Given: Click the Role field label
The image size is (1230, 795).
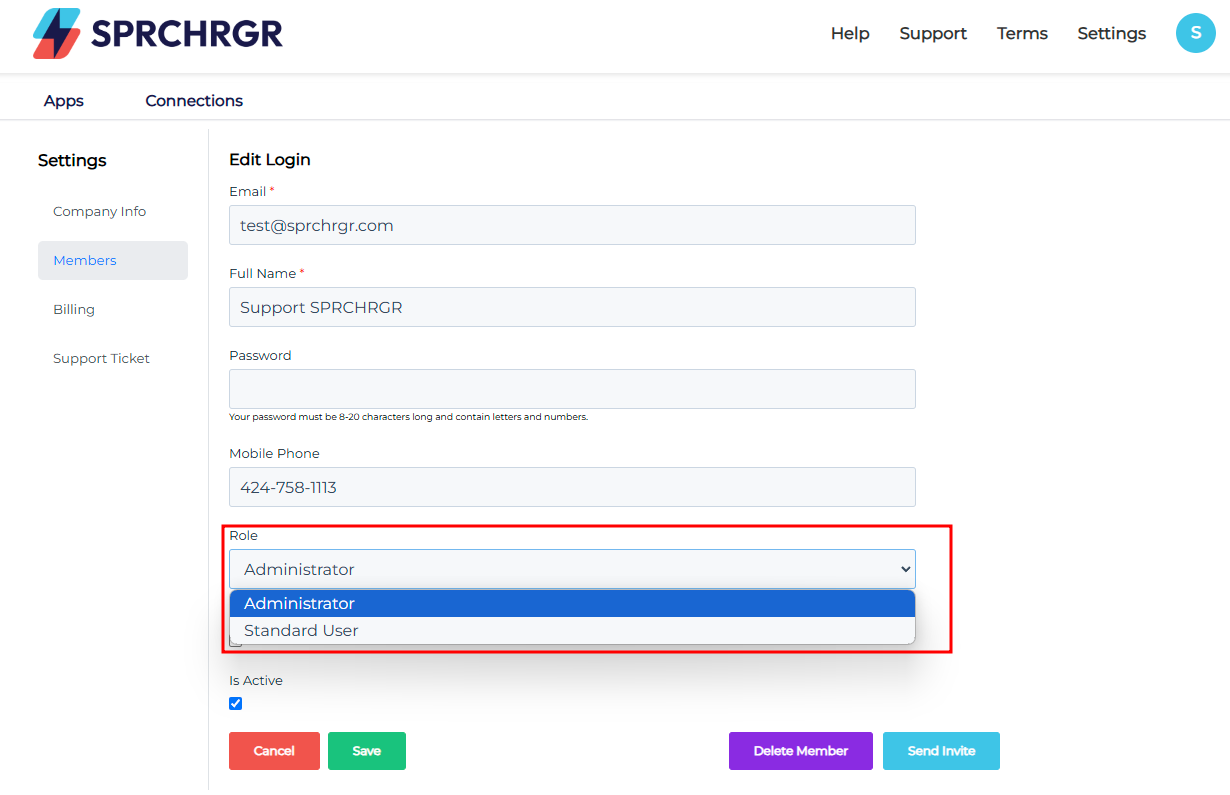Looking at the screenshot, I should coord(243,535).
